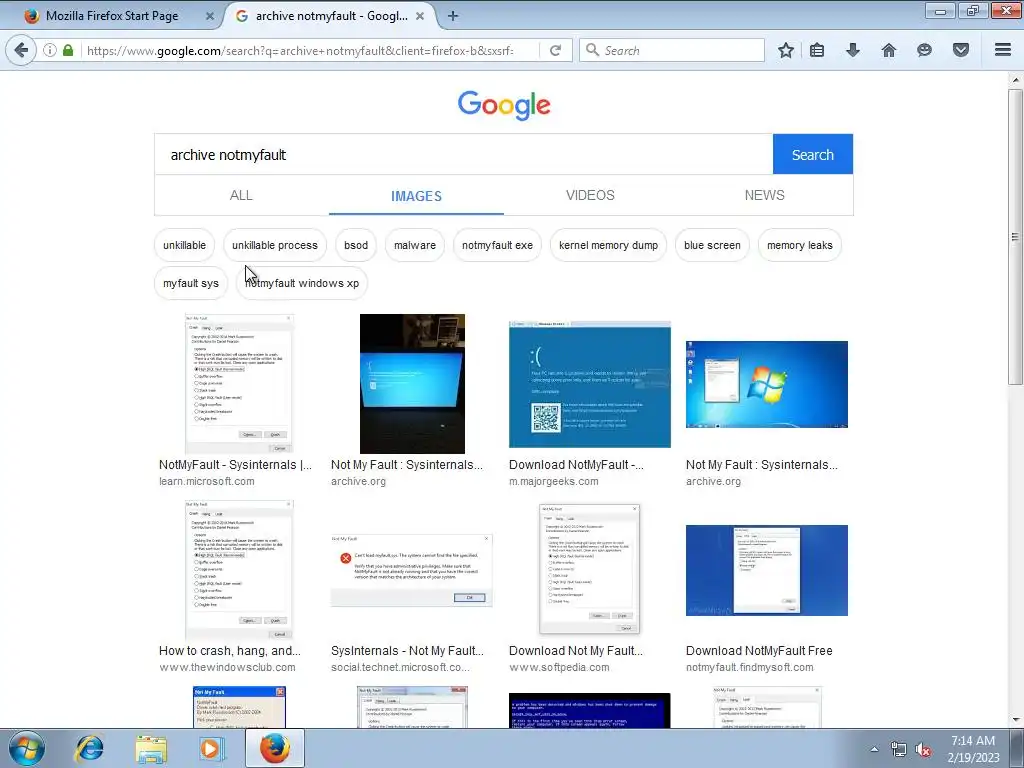Screen dimensions: 1024x768
Task: Open a new tab with plus button
Action: pos(453,16)
